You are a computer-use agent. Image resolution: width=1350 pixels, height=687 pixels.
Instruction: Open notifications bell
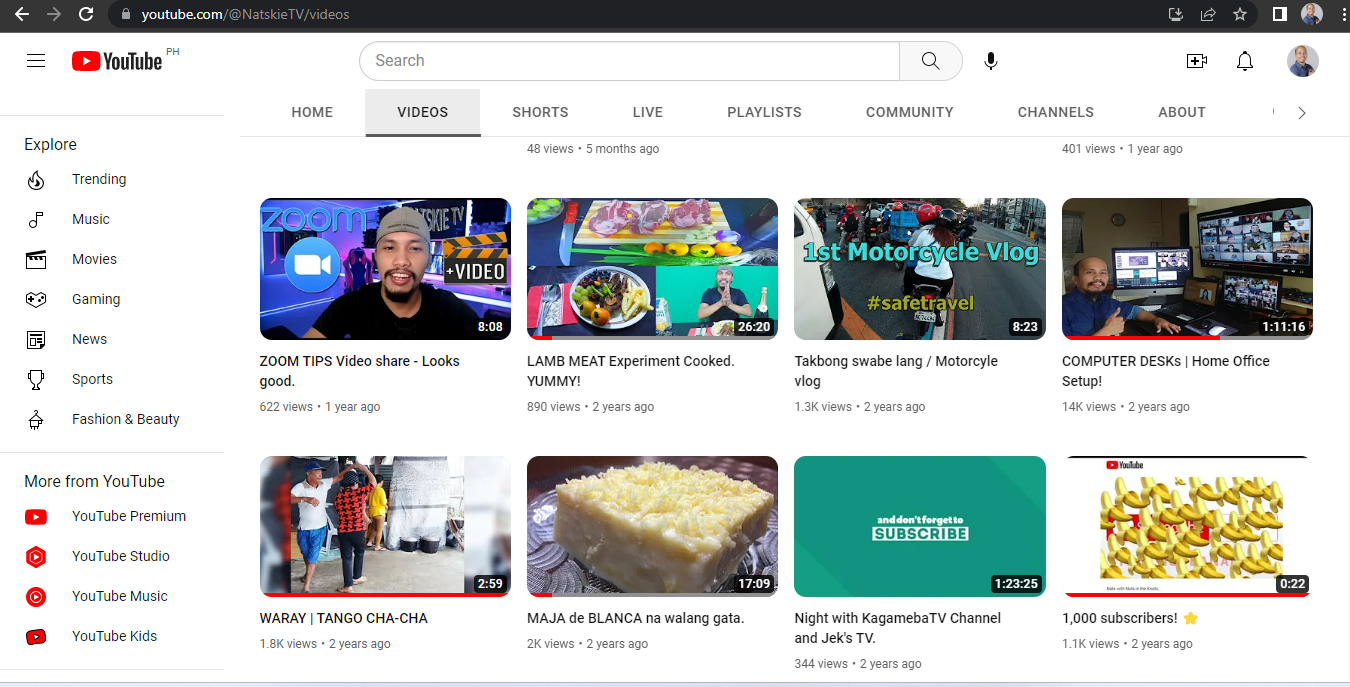click(x=1245, y=61)
